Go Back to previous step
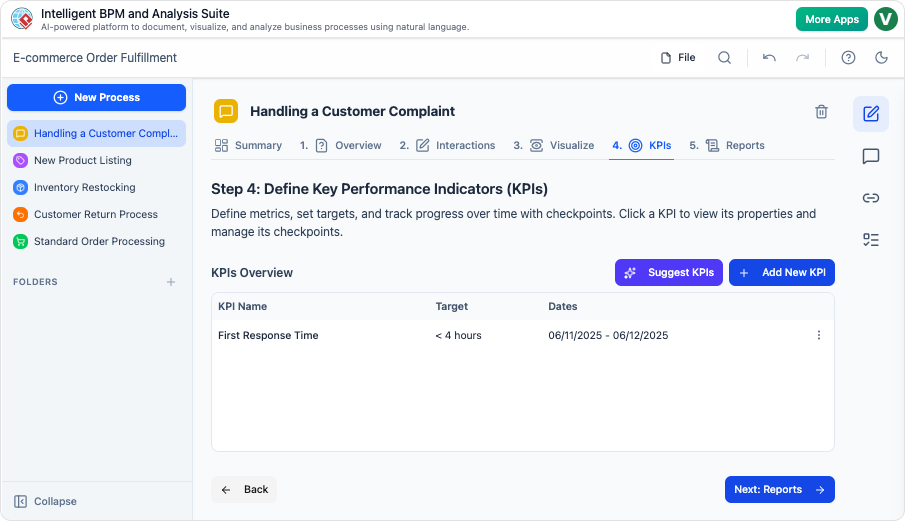The height and width of the screenshot is (521, 905). pyautogui.click(x=244, y=489)
